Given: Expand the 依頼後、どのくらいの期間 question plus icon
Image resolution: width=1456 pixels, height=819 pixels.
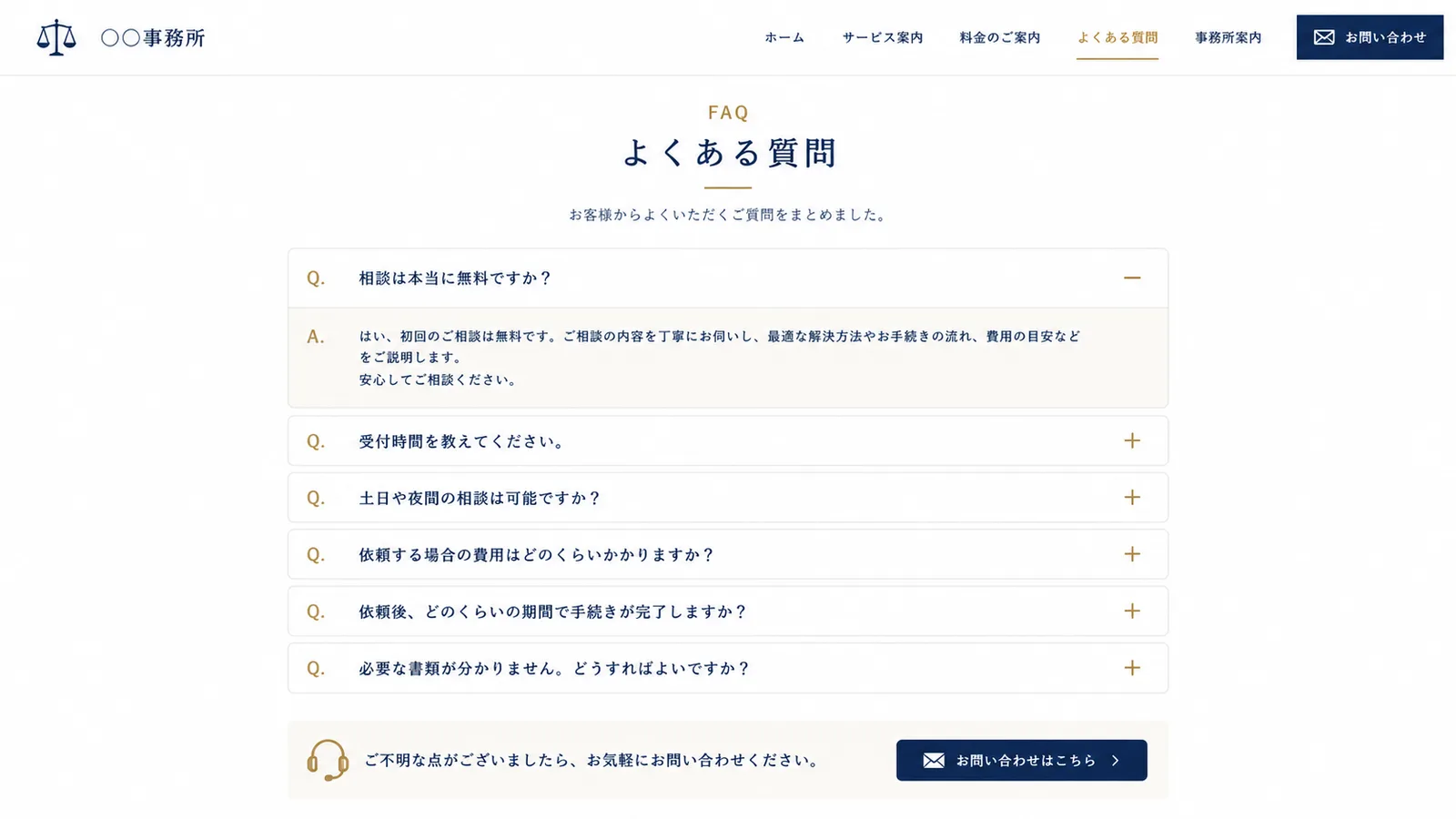Looking at the screenshot, I should 1132,612.
